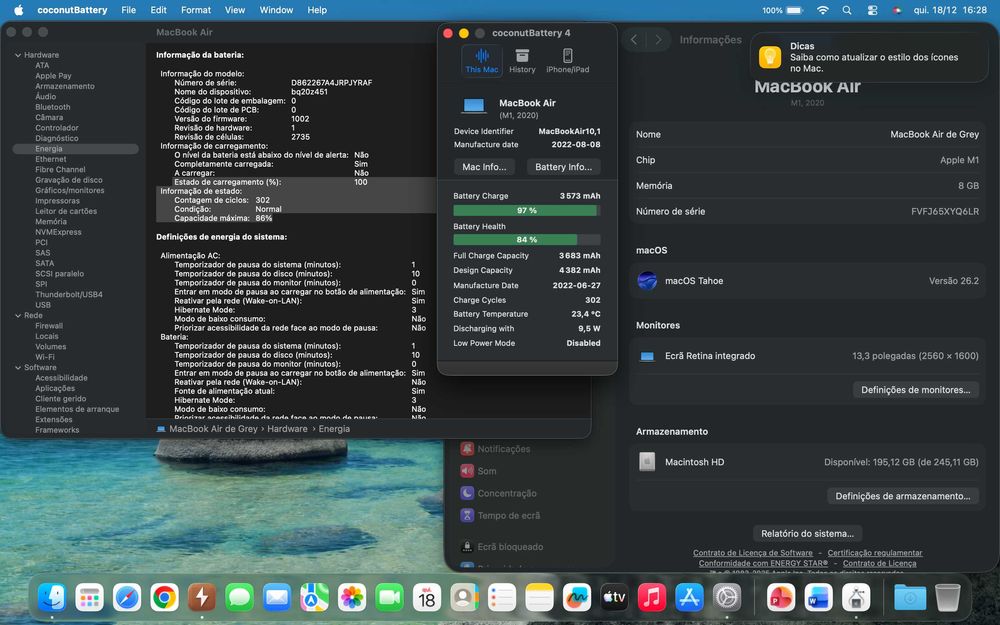Screen dimensions: 1000x625
Task: Click the Battery Health 84 % bar
Action: pos(527,240)
